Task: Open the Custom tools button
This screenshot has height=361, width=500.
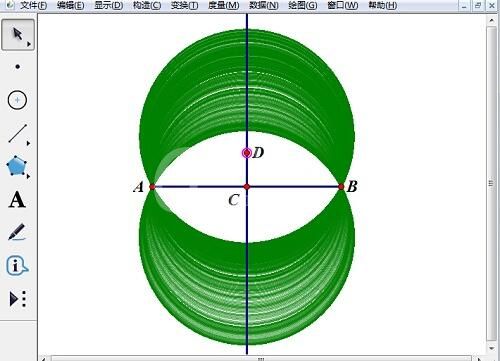Action: [17, 299]
